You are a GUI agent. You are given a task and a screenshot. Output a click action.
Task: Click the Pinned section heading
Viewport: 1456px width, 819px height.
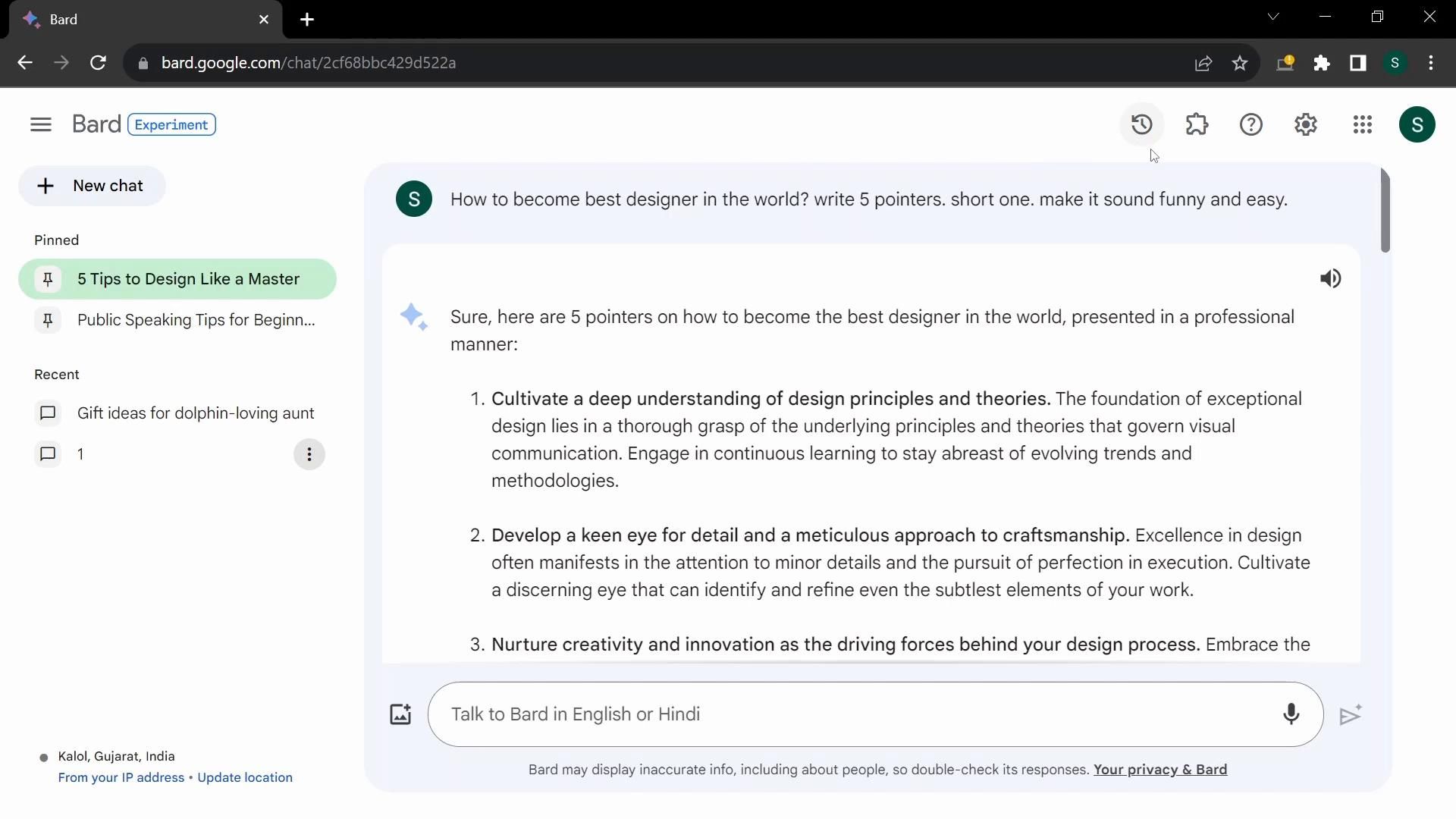(57, 240)
